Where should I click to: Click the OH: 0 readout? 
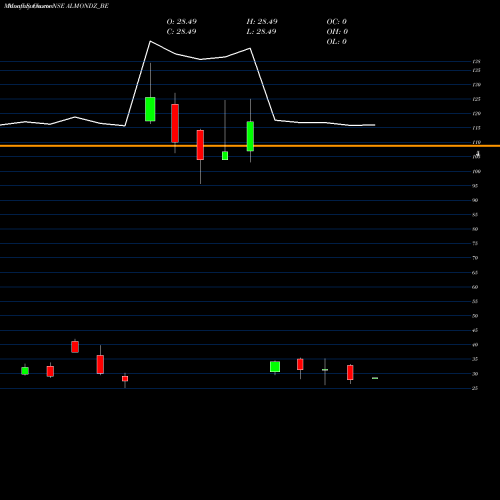click(337, 32)
